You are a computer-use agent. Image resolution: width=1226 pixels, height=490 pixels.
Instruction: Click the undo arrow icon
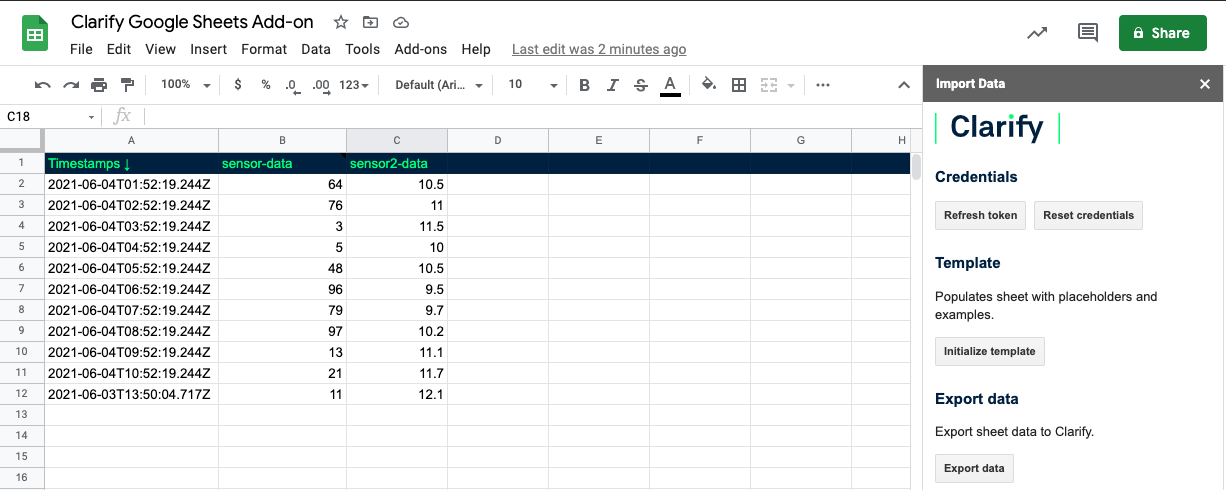[x=42, y=85]
